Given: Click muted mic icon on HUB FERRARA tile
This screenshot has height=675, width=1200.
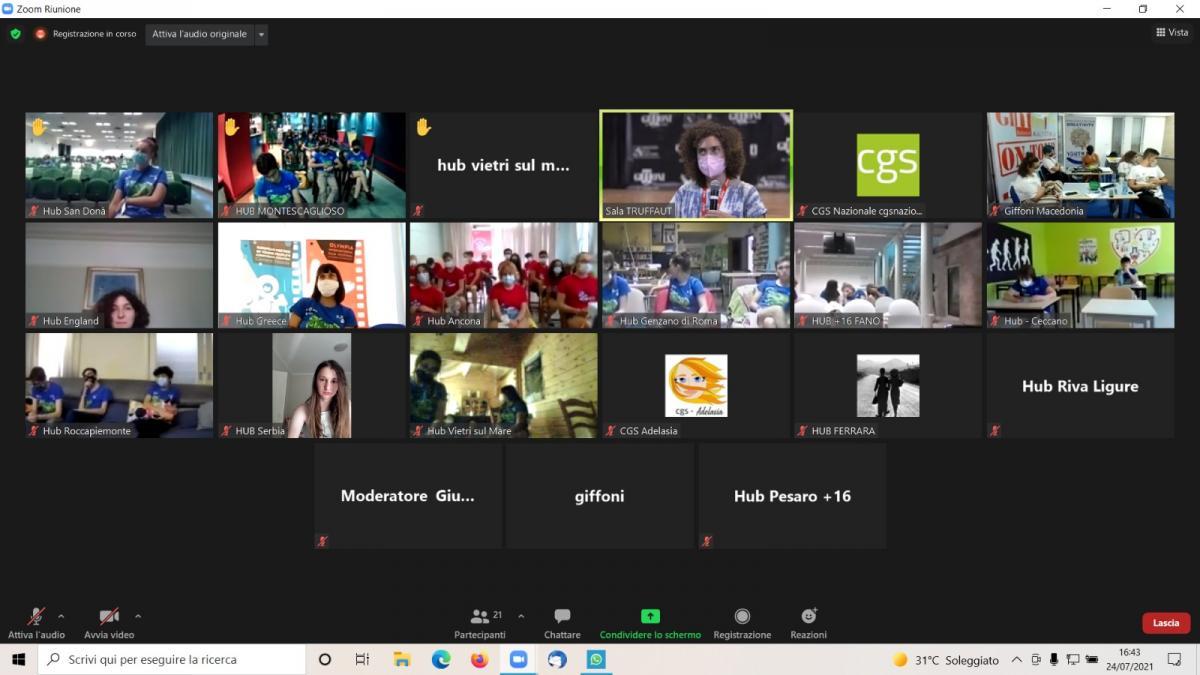Looking at the screenshot, I should coord(802,431).
